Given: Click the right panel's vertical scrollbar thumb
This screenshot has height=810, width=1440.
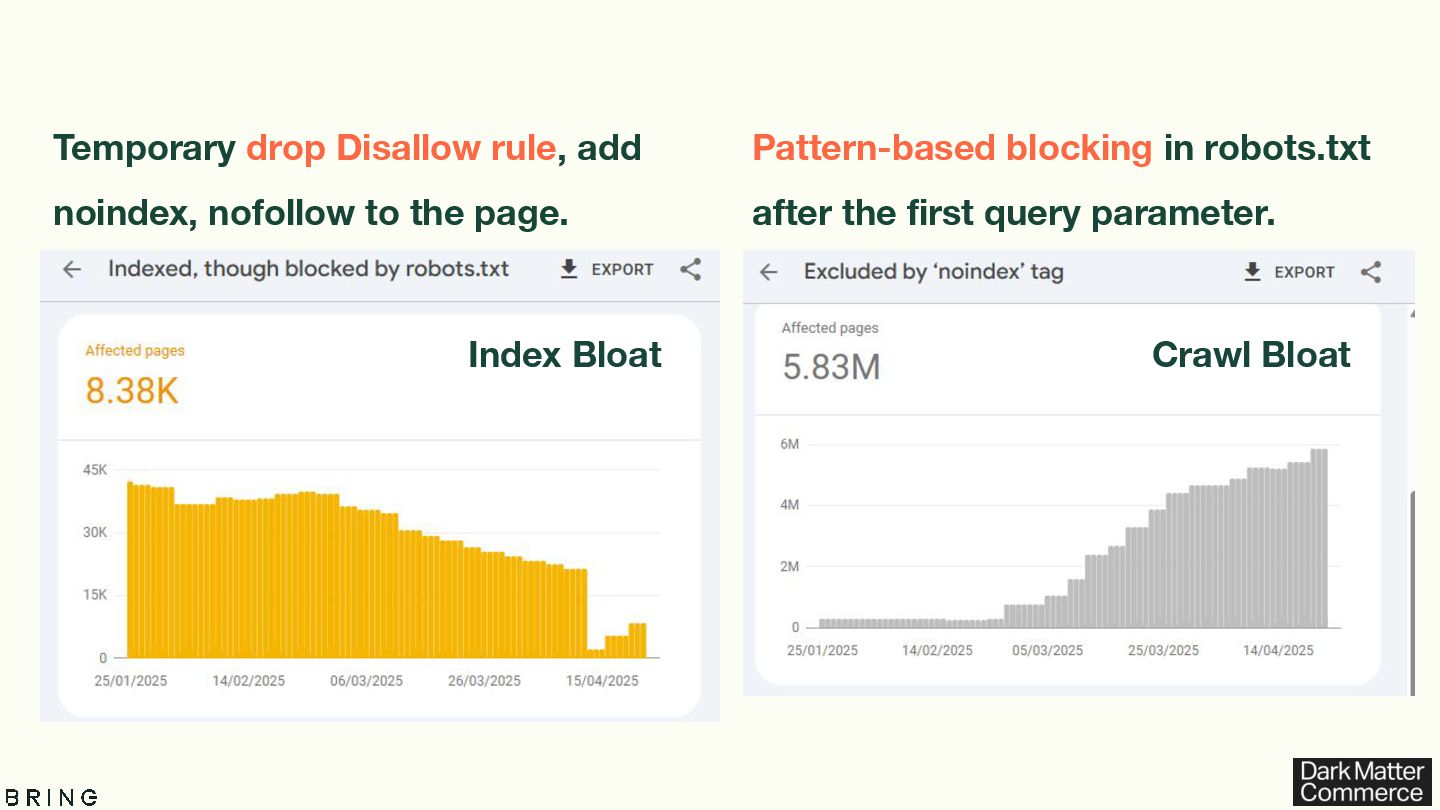Looking at the screenshot, I should [1411, 590].
